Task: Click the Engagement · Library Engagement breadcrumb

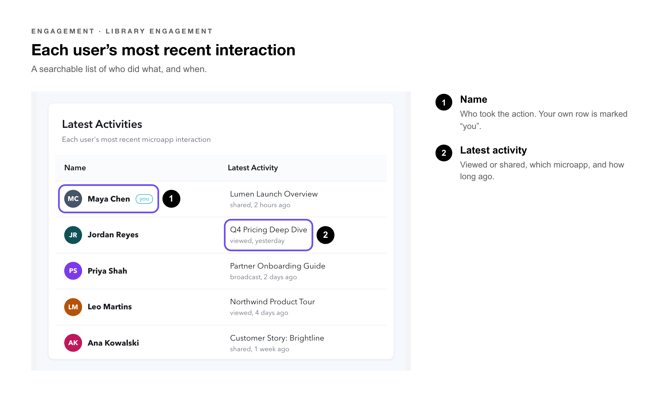Action: point(122,31)
